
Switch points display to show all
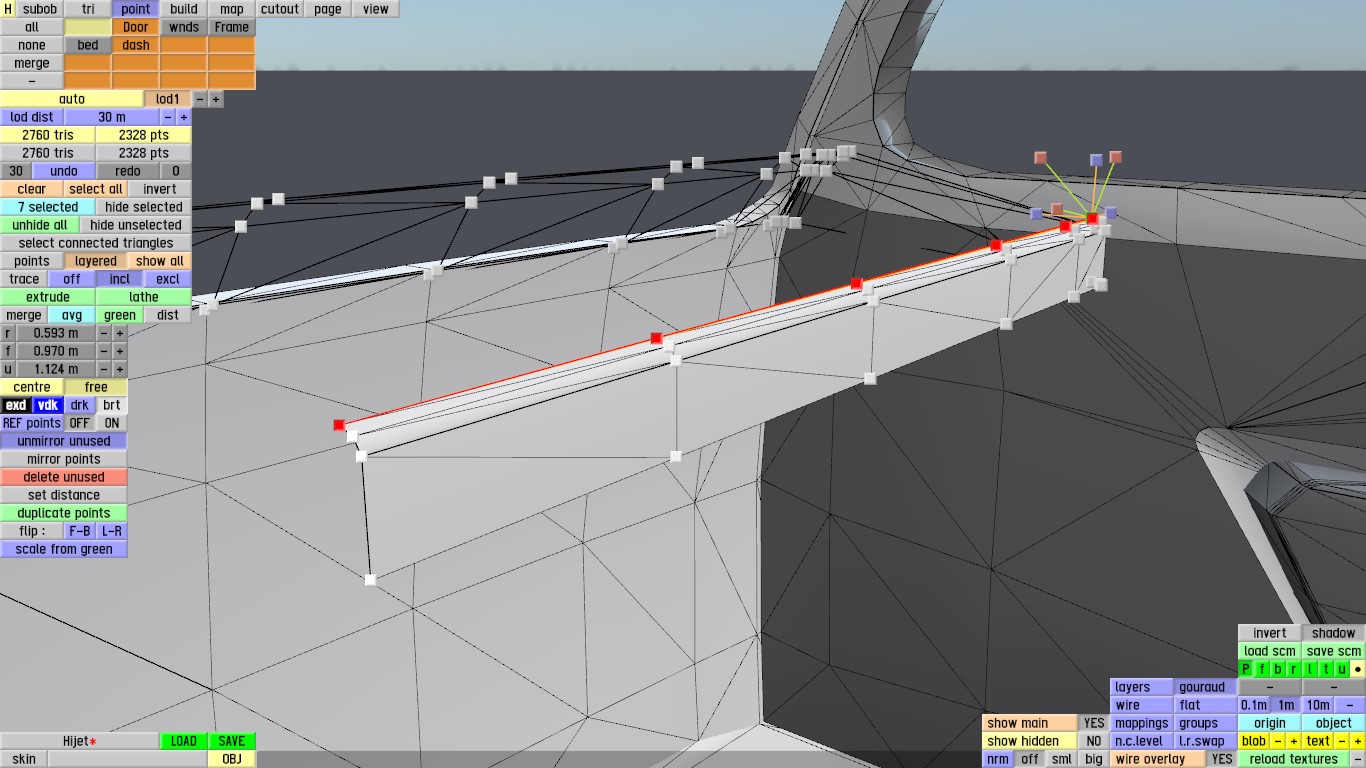160,261
